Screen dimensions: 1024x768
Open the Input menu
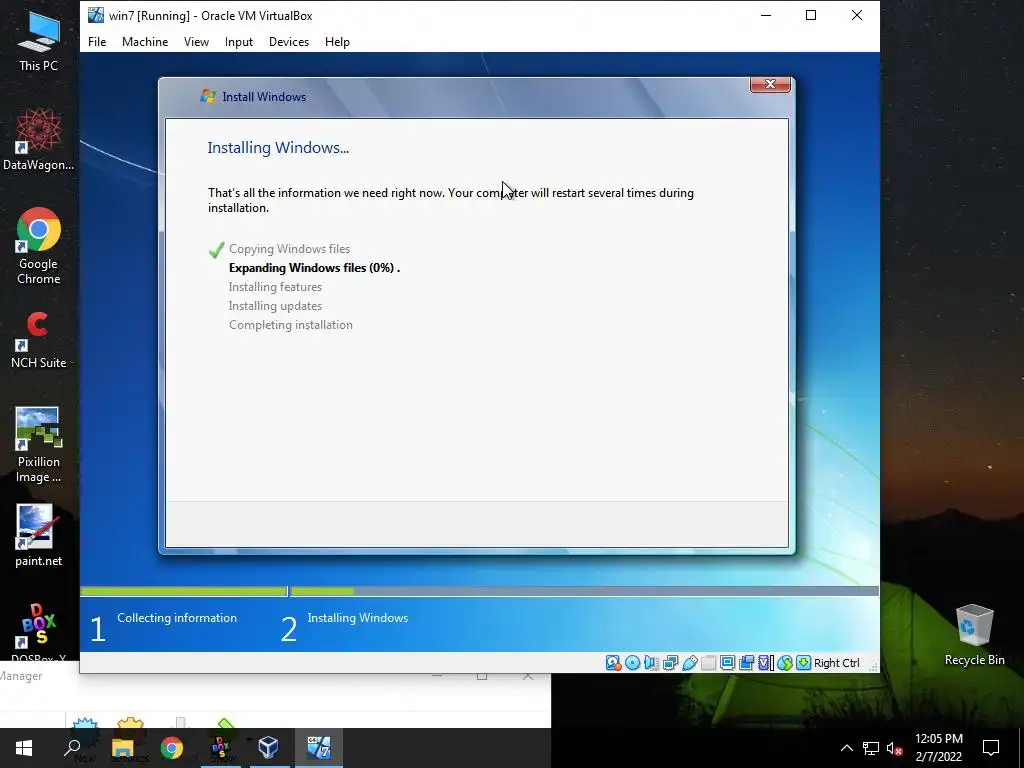[238, 42]
